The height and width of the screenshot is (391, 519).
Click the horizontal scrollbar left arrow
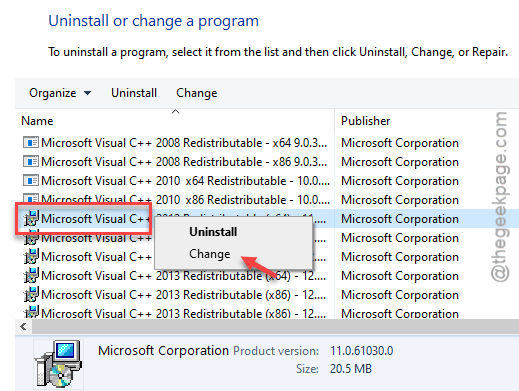(x=23, y=326)
